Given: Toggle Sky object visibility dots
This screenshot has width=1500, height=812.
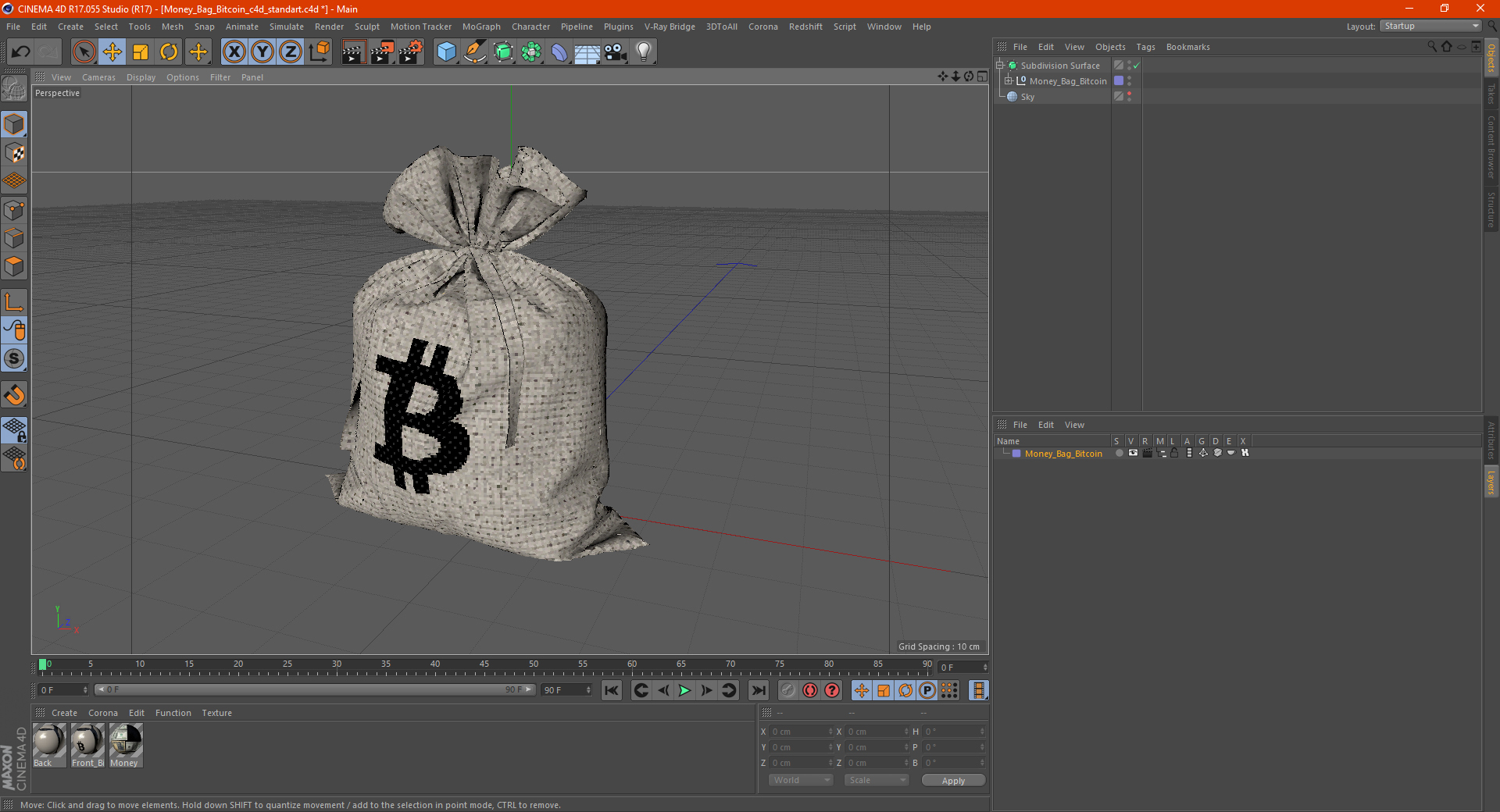Looking at the screenshot, I should 1129,97.
